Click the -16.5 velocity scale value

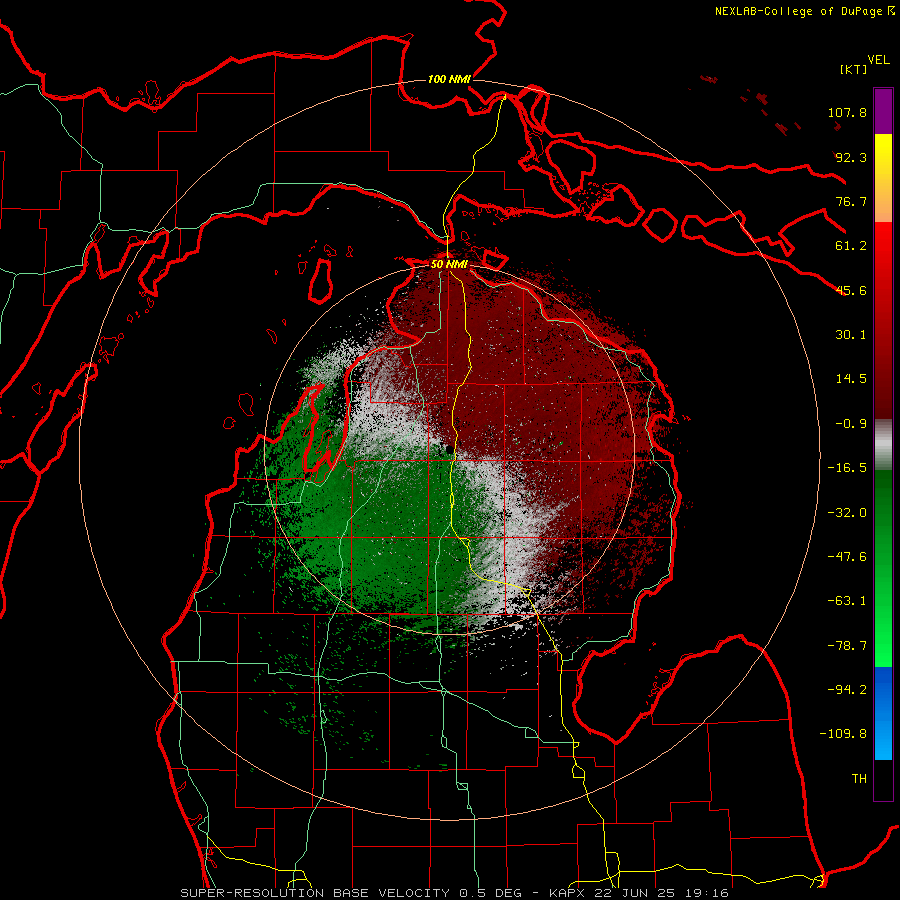tap(847, 468)
